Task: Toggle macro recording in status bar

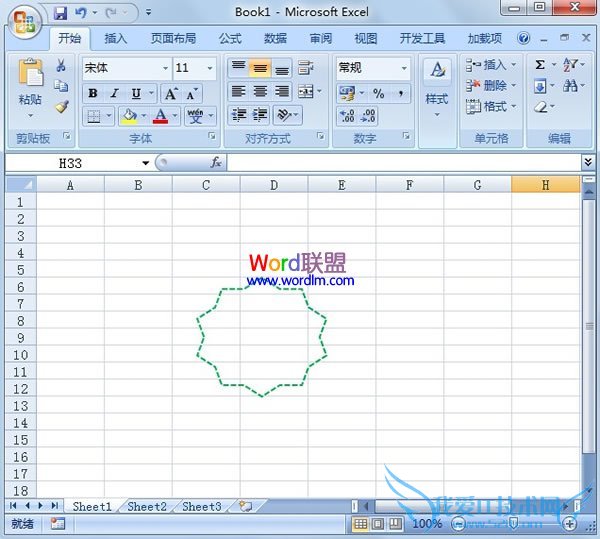Action: 58,524
